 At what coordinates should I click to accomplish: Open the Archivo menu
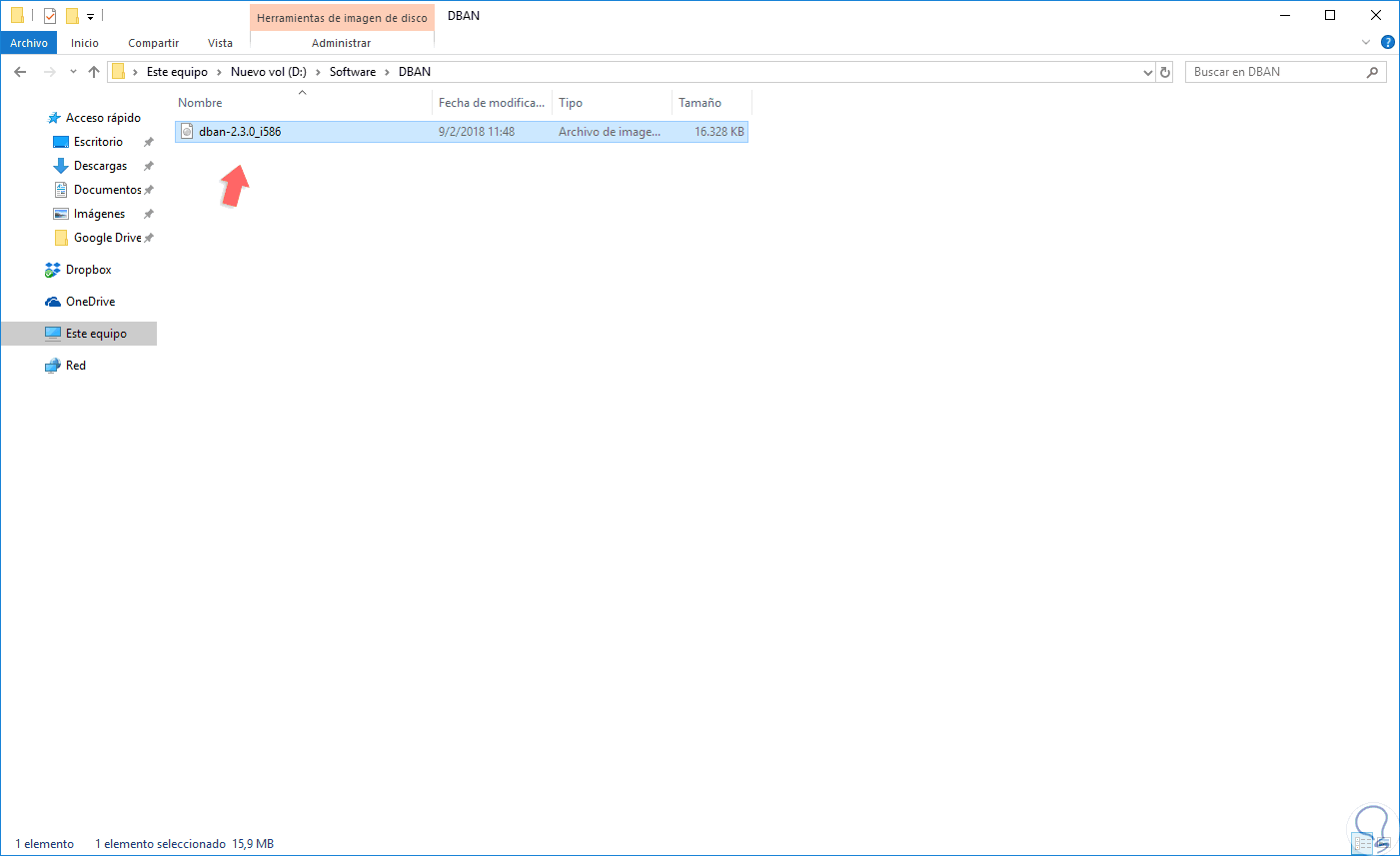(29, 43)
